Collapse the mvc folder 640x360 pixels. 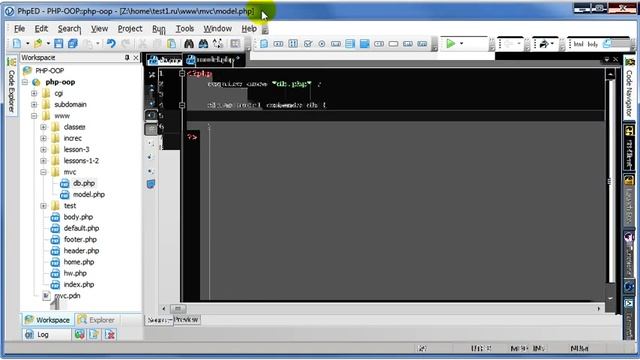coord(44,172)
